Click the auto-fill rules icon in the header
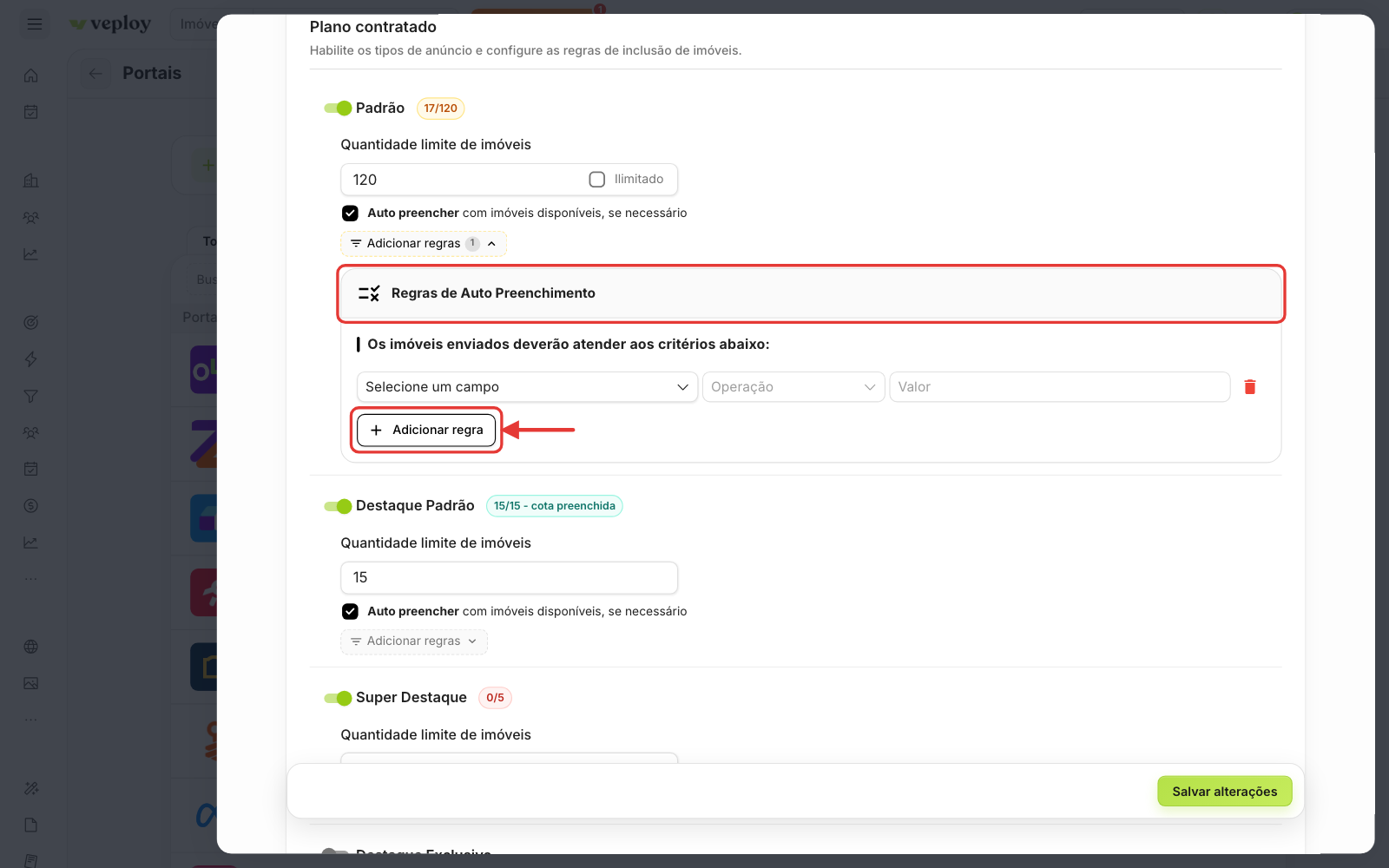This screenshot has width=1389, height=868. click(x=369, y=293)
